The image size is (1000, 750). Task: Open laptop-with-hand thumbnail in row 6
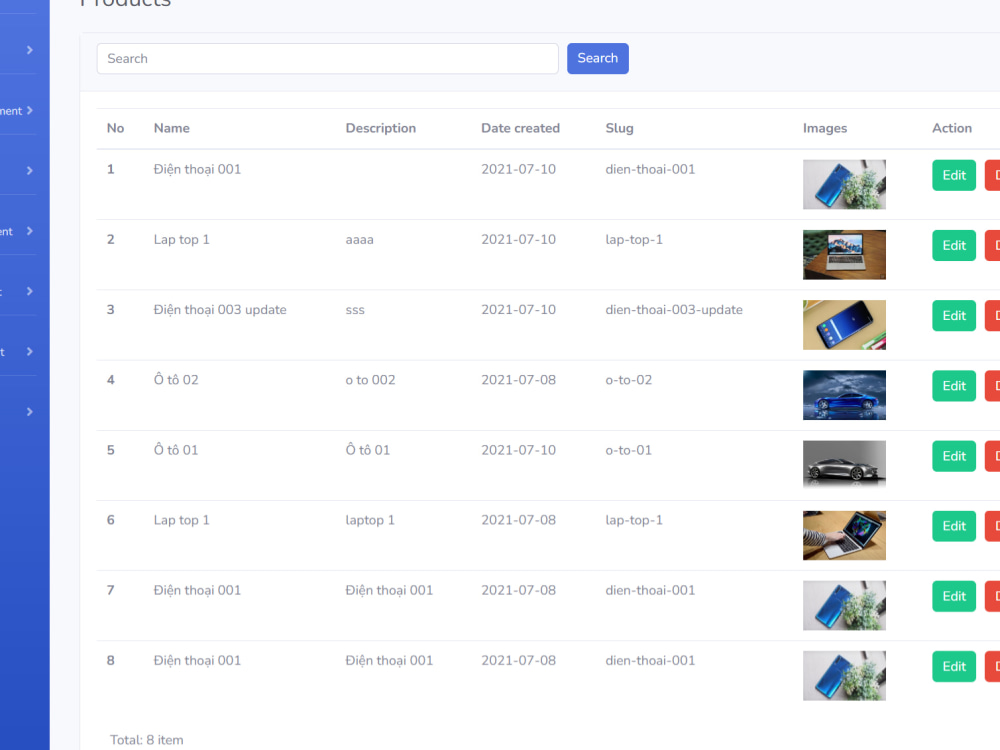coord(844,535)
